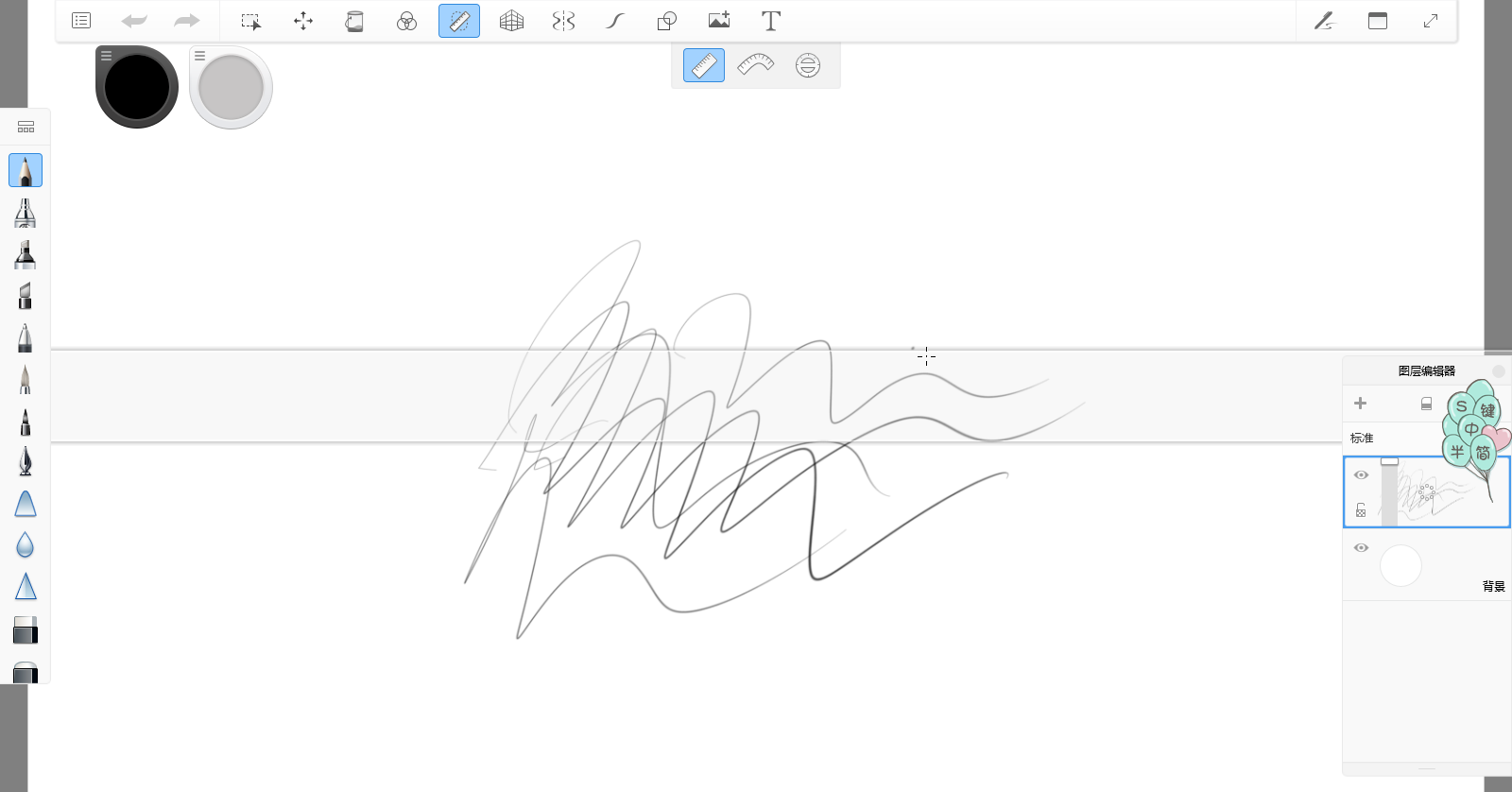Open the main menu list icon
Screen dimensions: 1512x792
pyautogui.click(x=81, y=21)
